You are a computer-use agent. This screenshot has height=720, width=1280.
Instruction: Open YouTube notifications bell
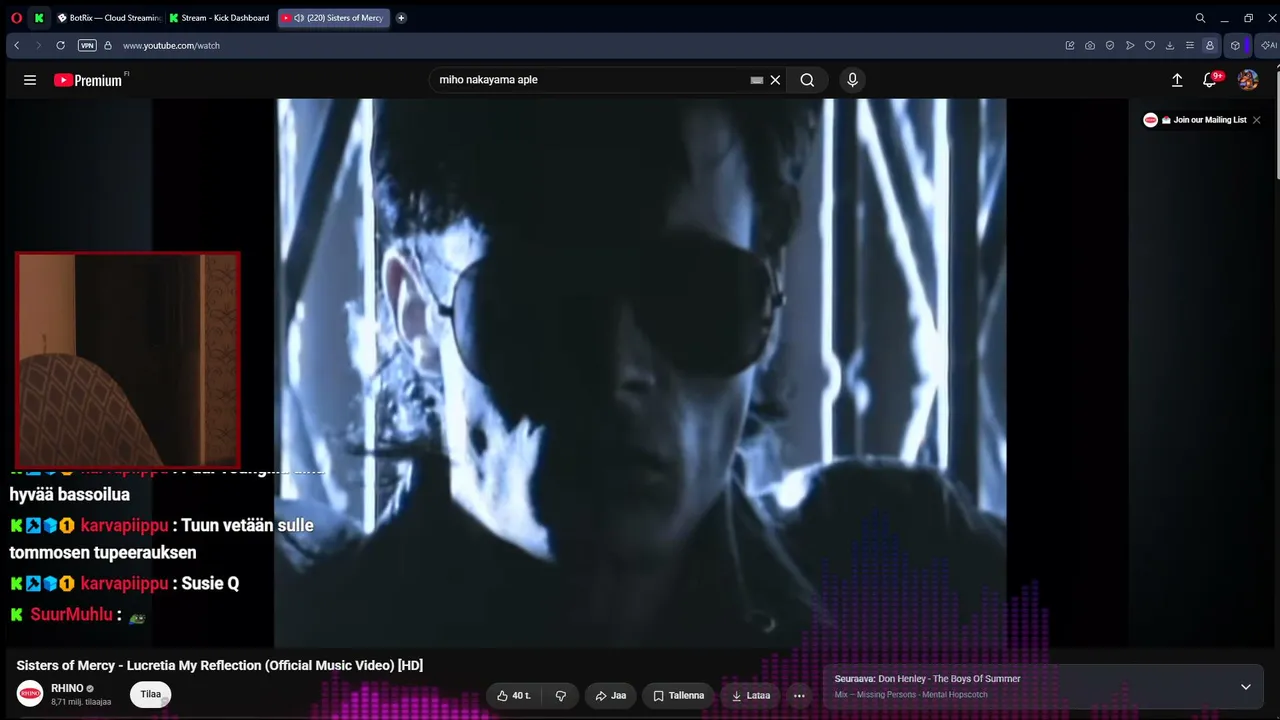(1210, 80)
